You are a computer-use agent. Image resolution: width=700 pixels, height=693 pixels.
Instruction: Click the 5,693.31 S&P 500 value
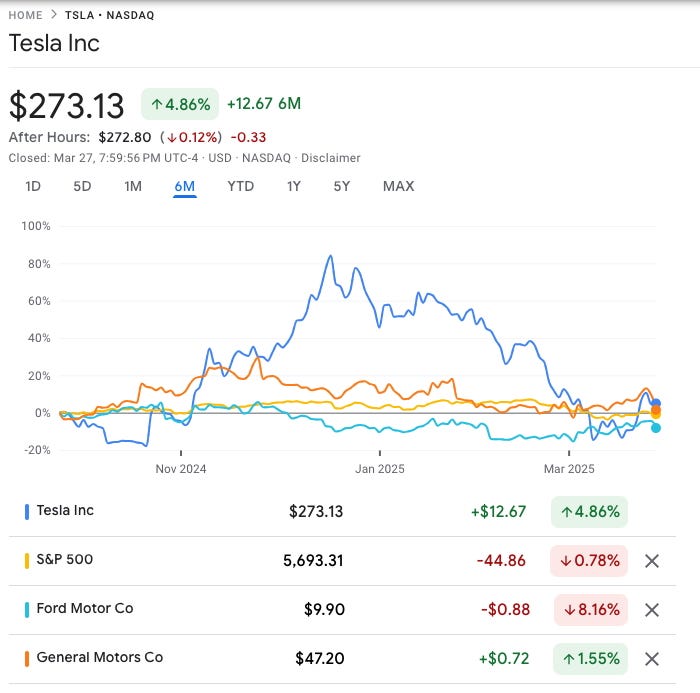(313, 561)
